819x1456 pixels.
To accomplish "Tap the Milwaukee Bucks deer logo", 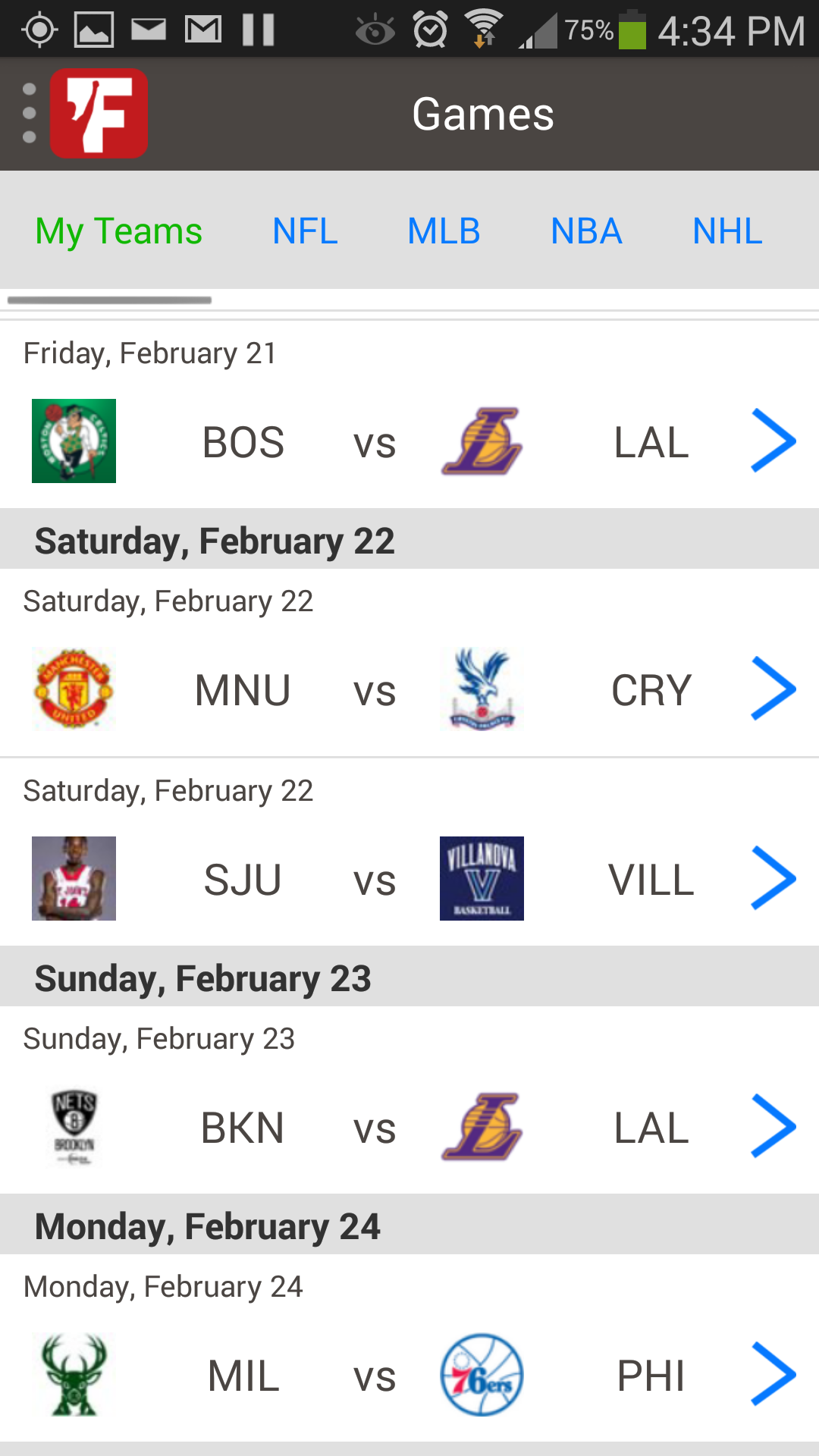I will click(74, 1374).
